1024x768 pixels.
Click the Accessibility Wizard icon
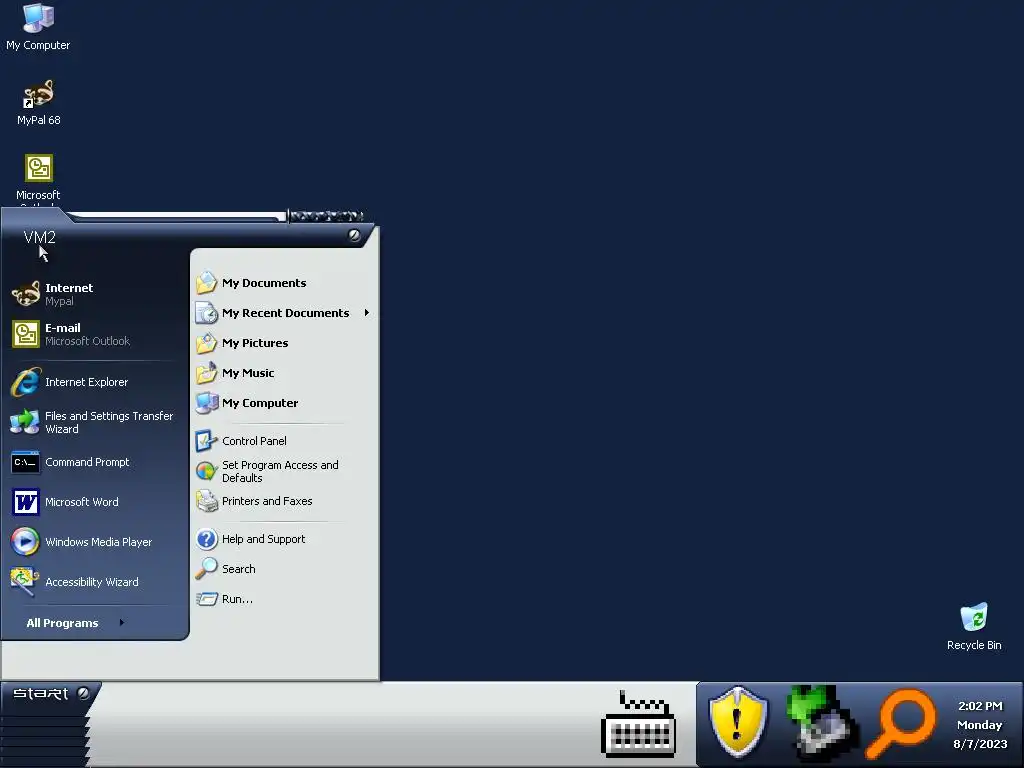coord(25,582)
